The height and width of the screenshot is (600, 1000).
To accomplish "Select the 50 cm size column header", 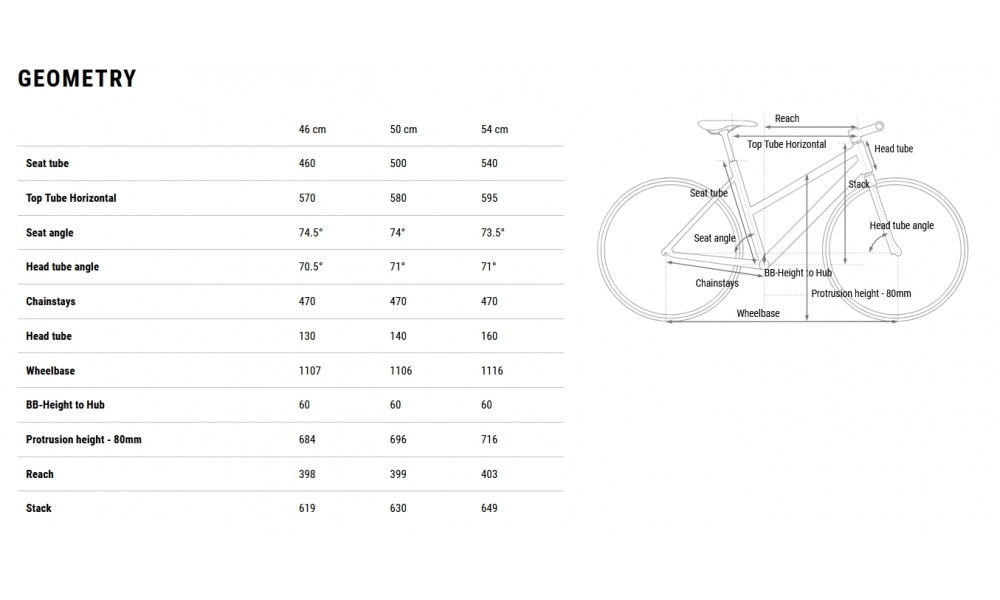I will pos(403,130).
